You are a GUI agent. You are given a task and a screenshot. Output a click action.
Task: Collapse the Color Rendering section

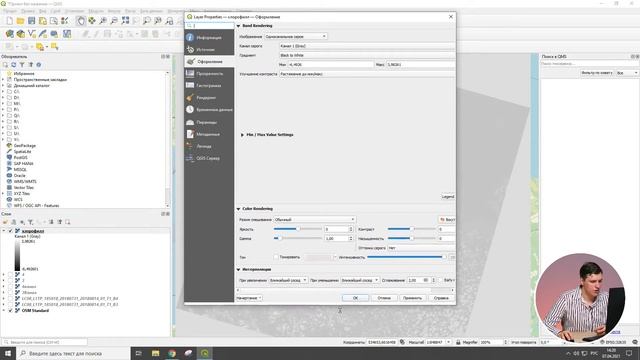click(238, 209)
